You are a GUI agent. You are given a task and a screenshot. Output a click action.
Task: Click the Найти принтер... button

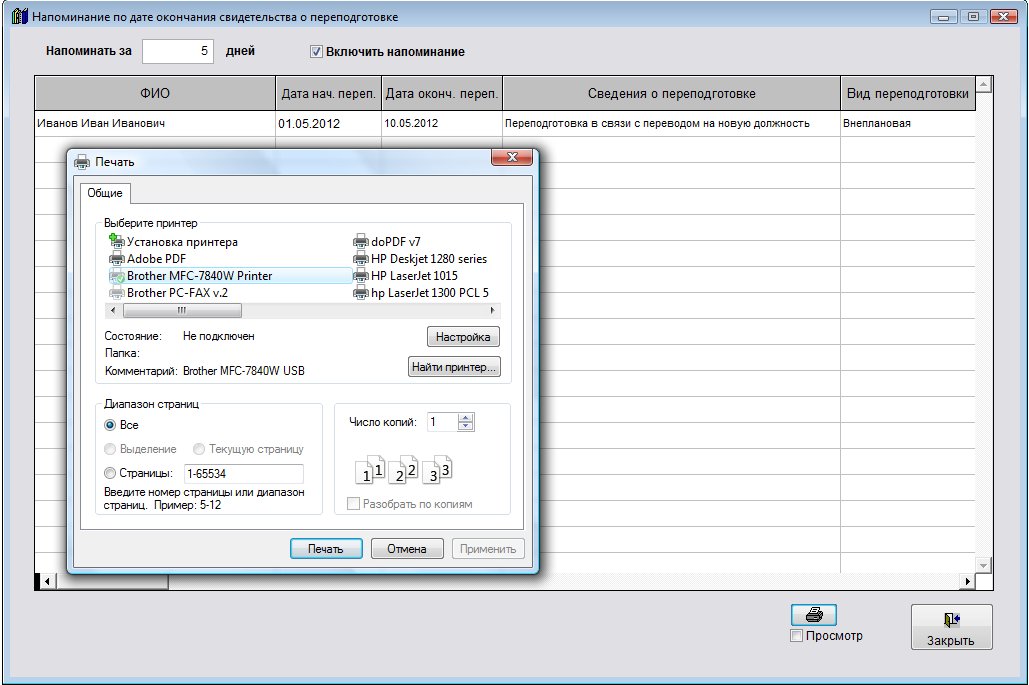coord(454,367)
